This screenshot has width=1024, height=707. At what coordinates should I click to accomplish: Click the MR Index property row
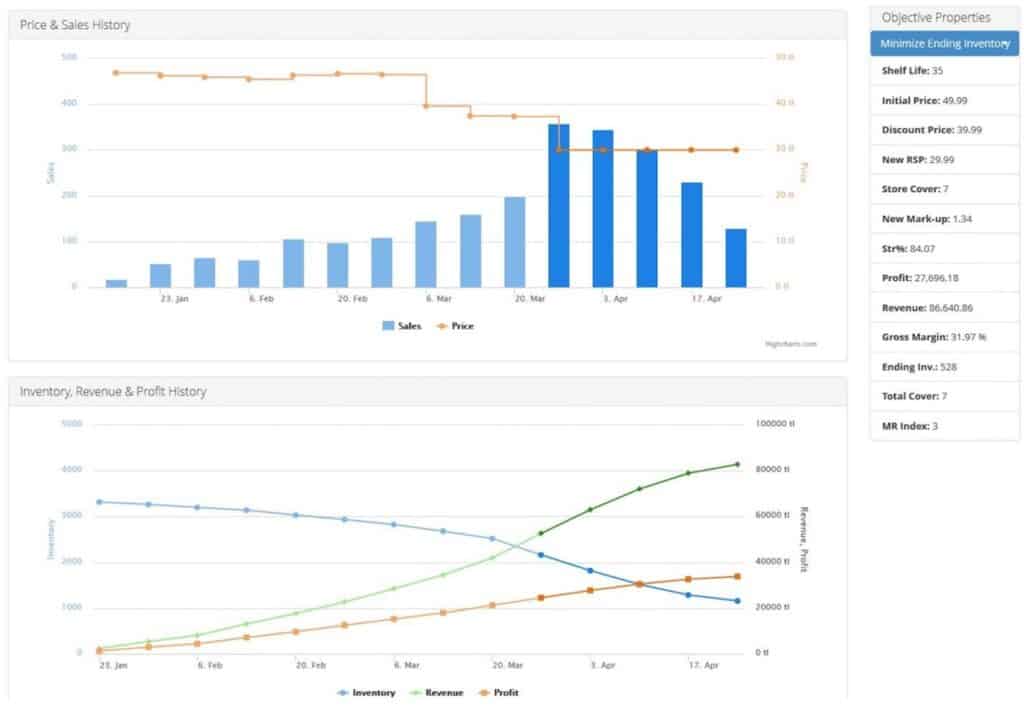(944, 426)
